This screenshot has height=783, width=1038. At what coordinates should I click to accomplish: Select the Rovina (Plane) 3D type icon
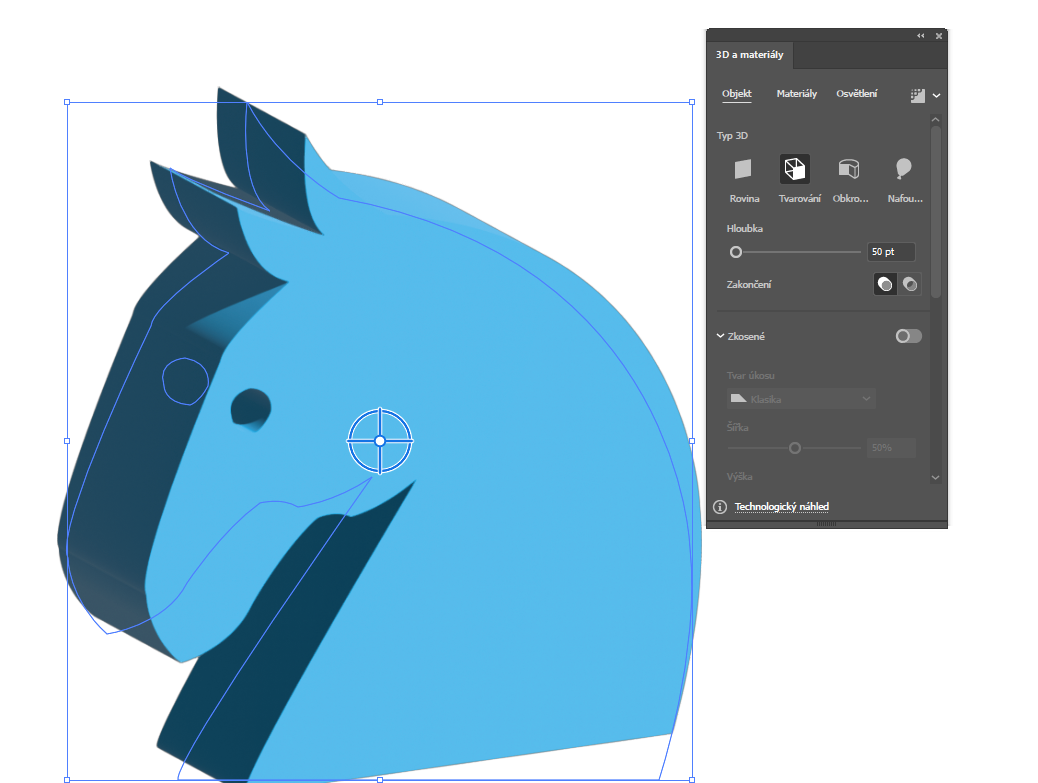pyautogui.click(x=743, y=169)
